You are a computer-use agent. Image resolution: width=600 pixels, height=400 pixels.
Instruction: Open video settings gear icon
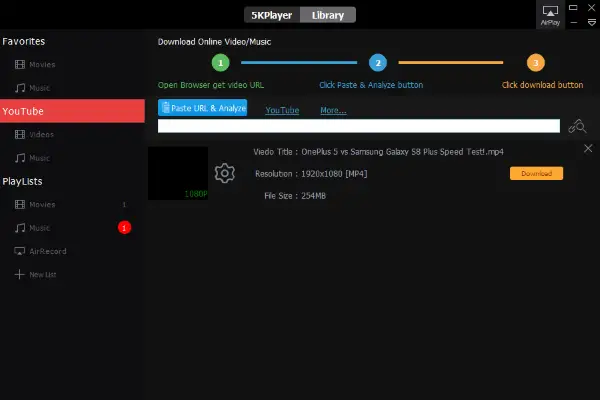coord(225,173)
